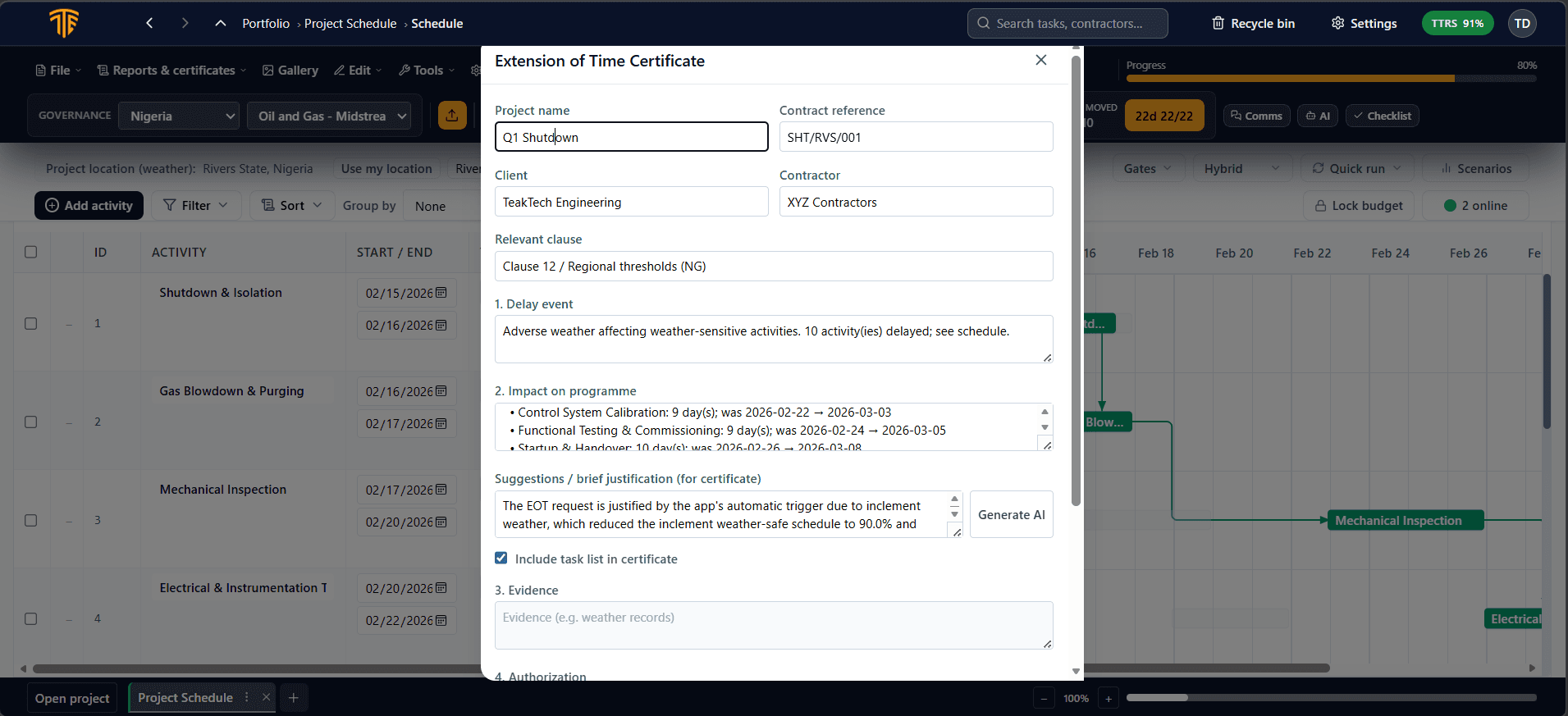Switch to the Project Schedule tab
The height and width of the screenshot is (716, 1568).
(185, 698)
